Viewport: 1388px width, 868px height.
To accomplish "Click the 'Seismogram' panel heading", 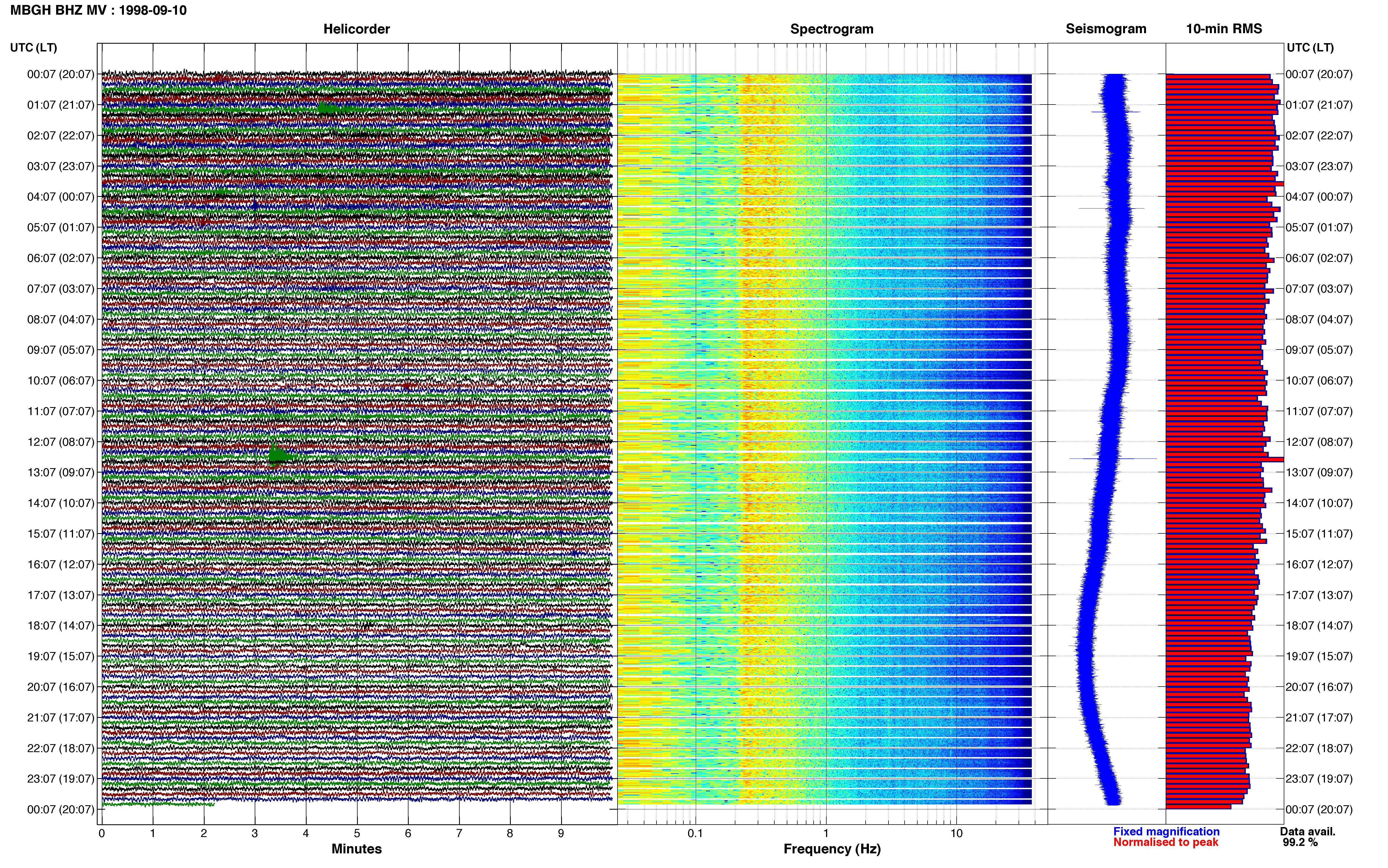I will click(x=1106, y=29).
